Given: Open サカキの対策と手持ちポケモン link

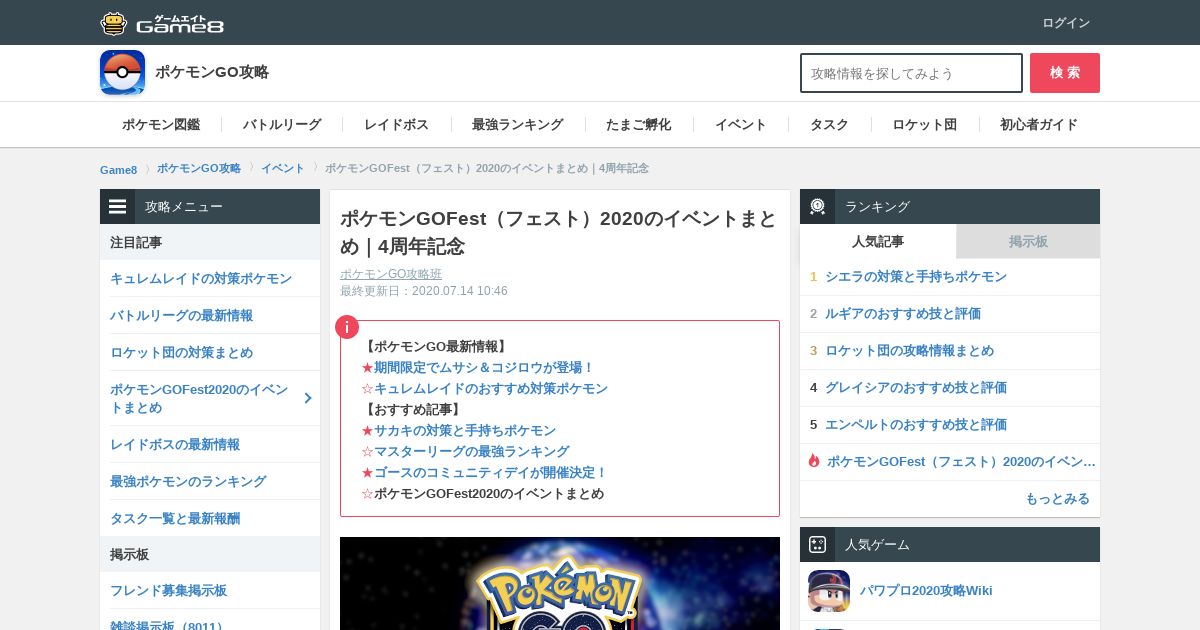Looking at the screenshot, I should click(x=465, y=430).
